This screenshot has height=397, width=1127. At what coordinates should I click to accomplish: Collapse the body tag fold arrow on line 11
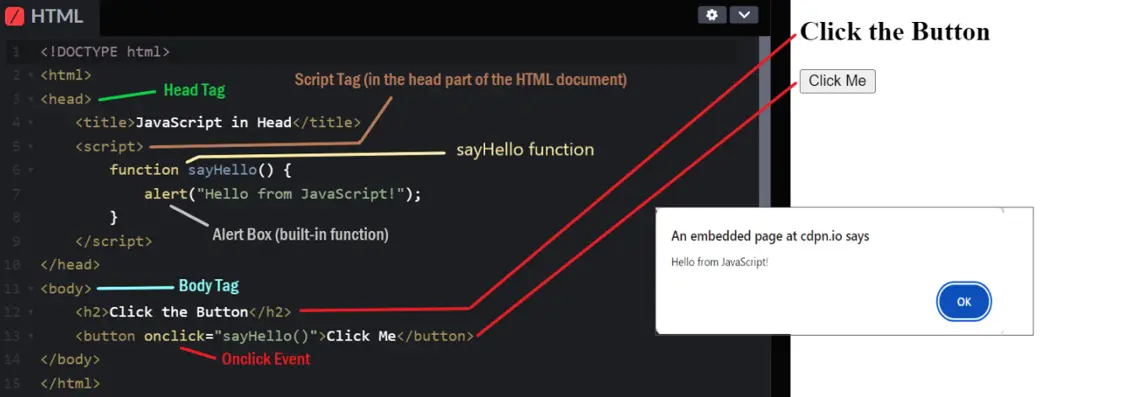(x=30, y=288)
